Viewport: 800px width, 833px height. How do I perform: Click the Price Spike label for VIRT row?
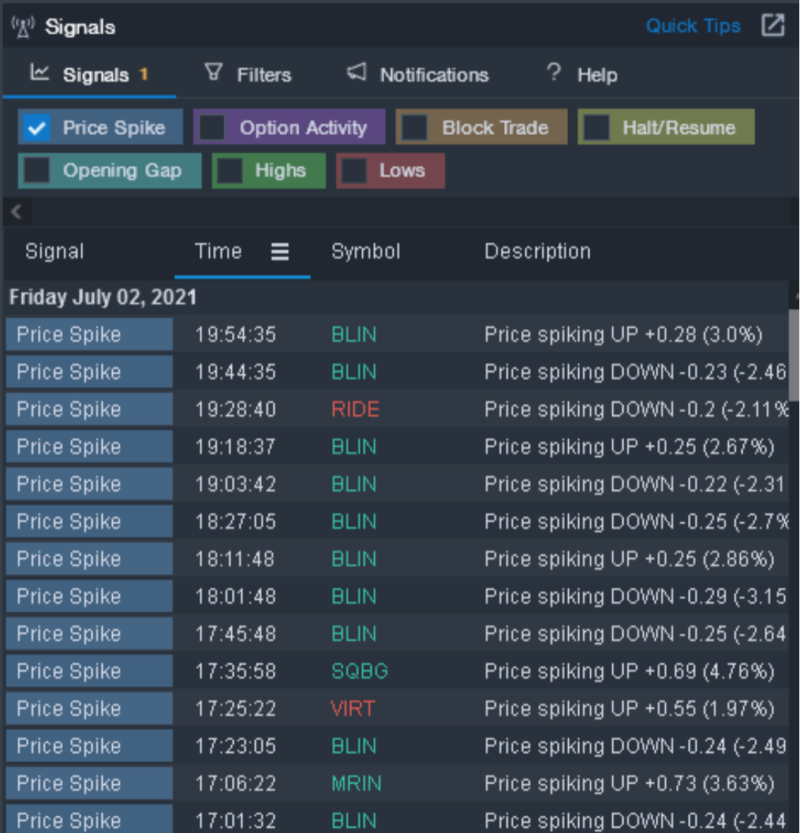(89, 709)
